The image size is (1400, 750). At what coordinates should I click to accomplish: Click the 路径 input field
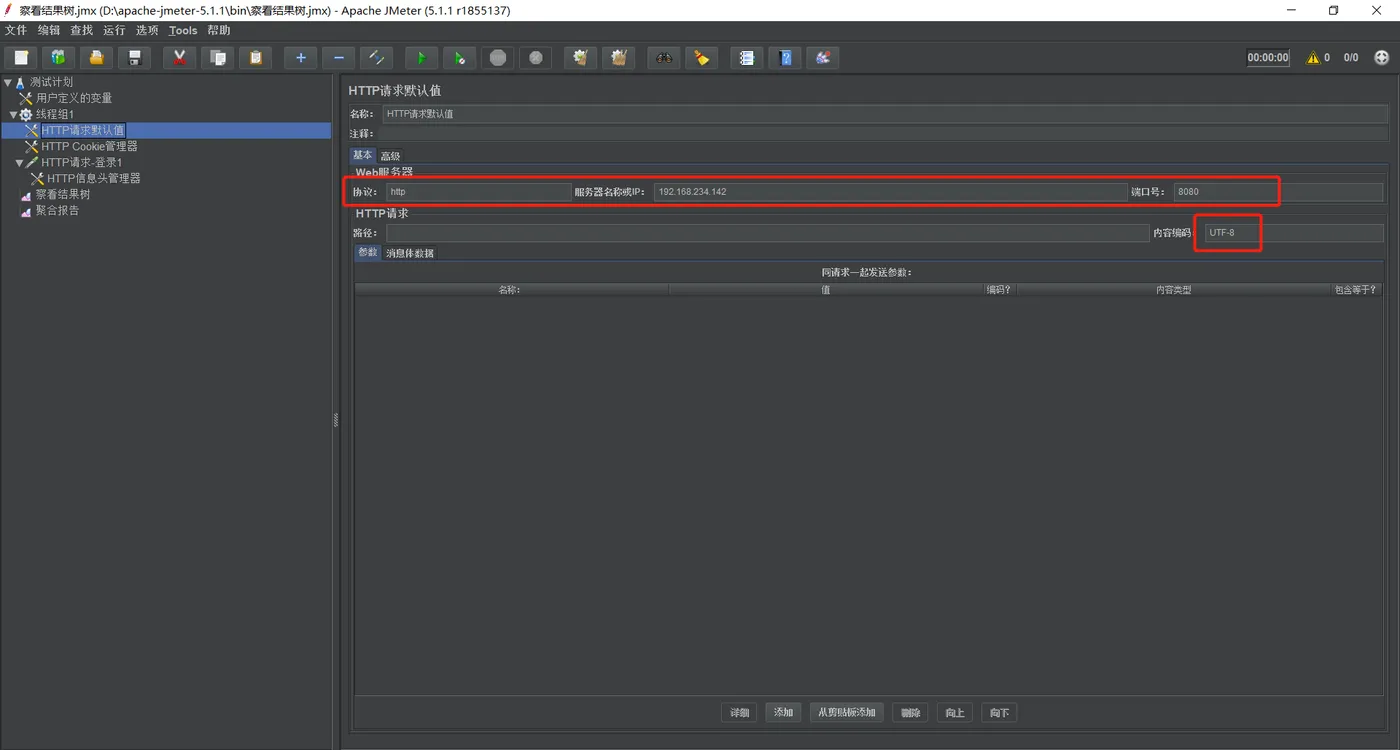[x=767, y=233]
